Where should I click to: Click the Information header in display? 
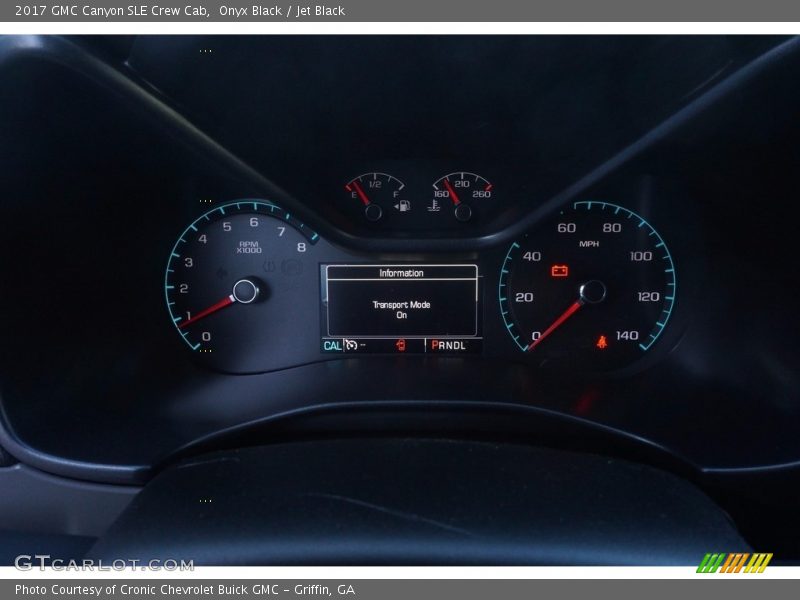(x=402, y=273)
